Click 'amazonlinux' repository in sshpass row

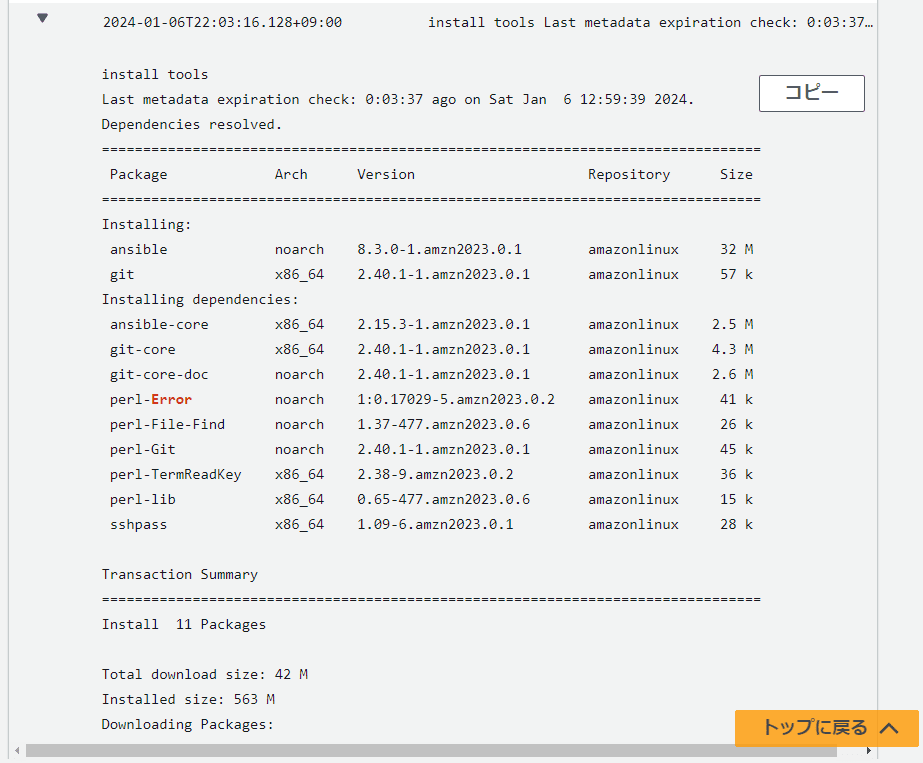[633, 525]
